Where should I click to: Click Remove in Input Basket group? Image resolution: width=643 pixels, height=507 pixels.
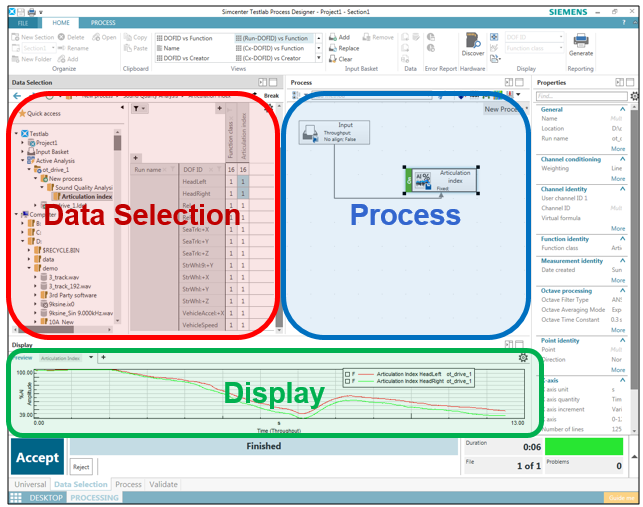click(378, 37)
